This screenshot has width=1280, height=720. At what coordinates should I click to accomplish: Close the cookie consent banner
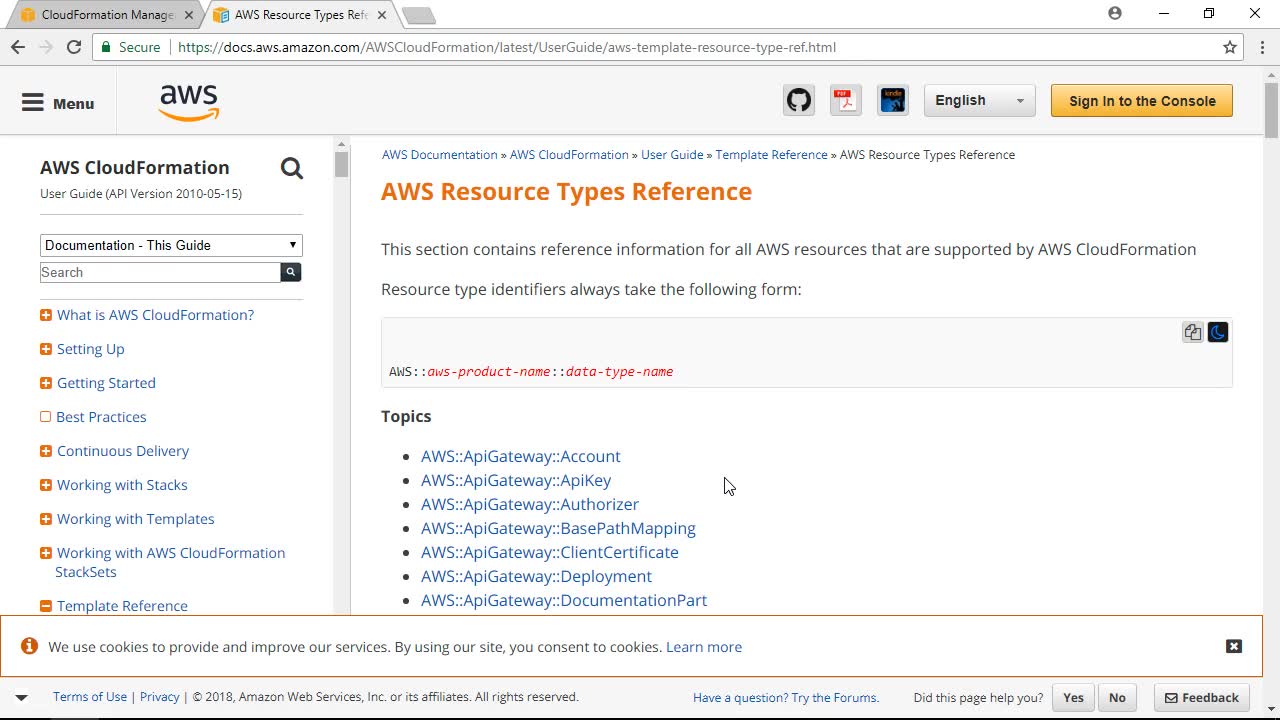click(x=1234, y=647)
